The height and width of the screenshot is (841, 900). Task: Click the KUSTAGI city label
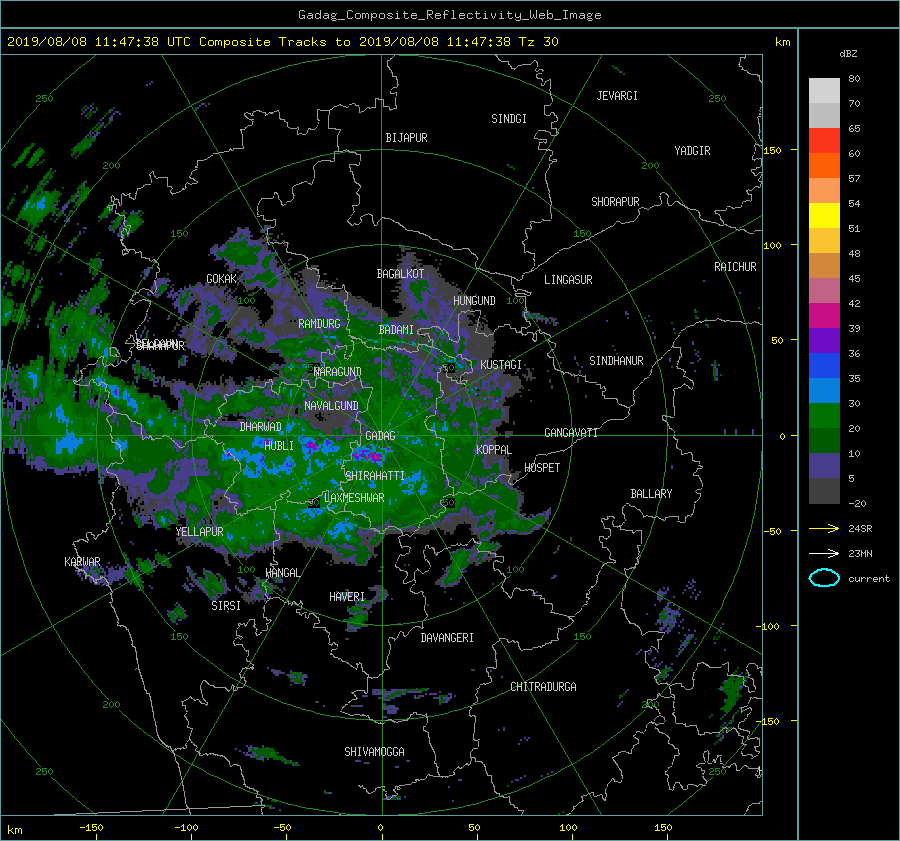pos(501,365)
